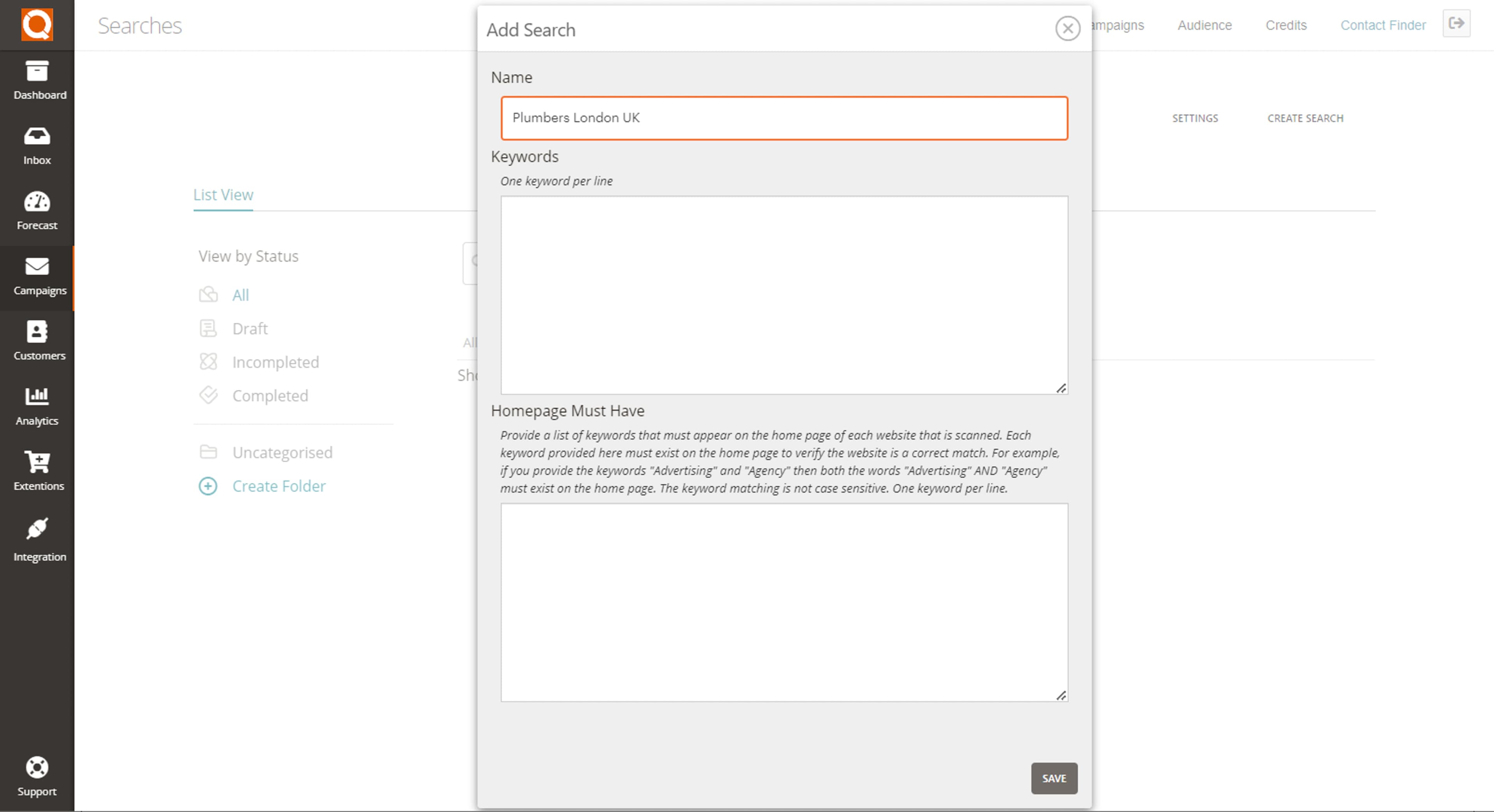Image resolution: width=1494 pixels, height=812 pixels.
Task: Open the Audience menu item
Action: tap(1204, 25)
